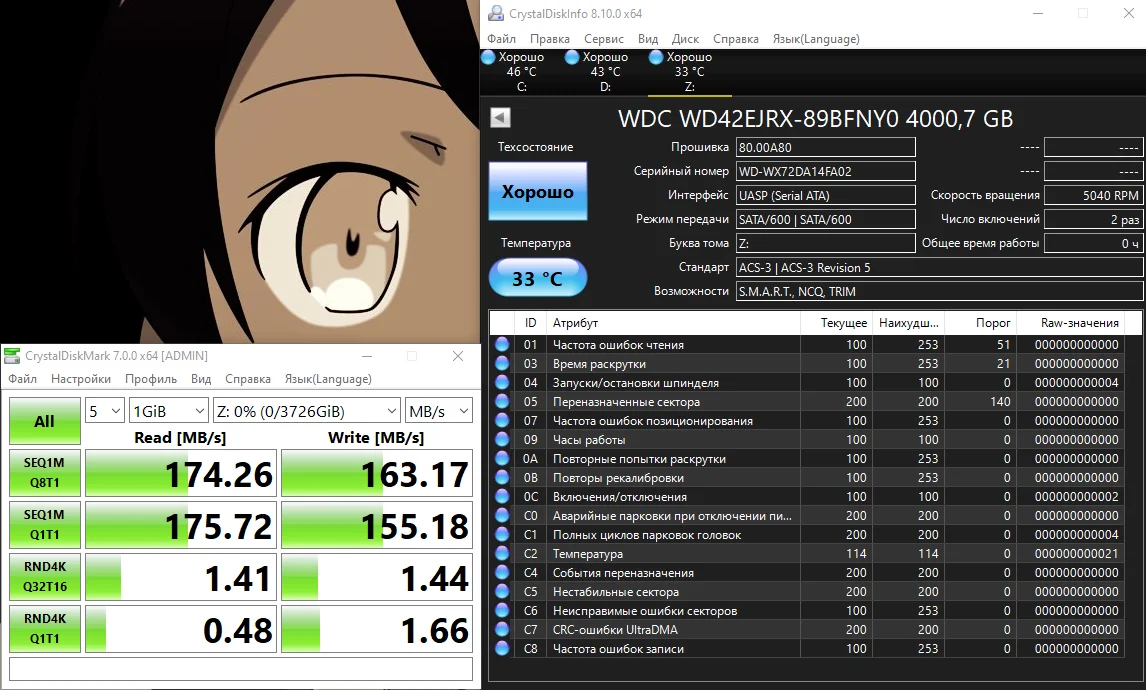The height and width of the screenshot is (690, 1146).
Task: Open the Вид menu in CrystalDiskInfo
Action: coord(648,39)
